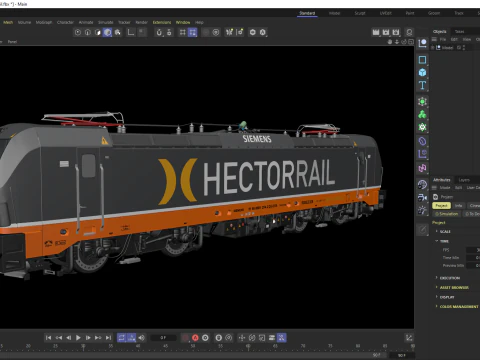Image resolution: width=480 pixels, height=360 pixels.
Task: Open the Animate menu
Action: (86, 22)
